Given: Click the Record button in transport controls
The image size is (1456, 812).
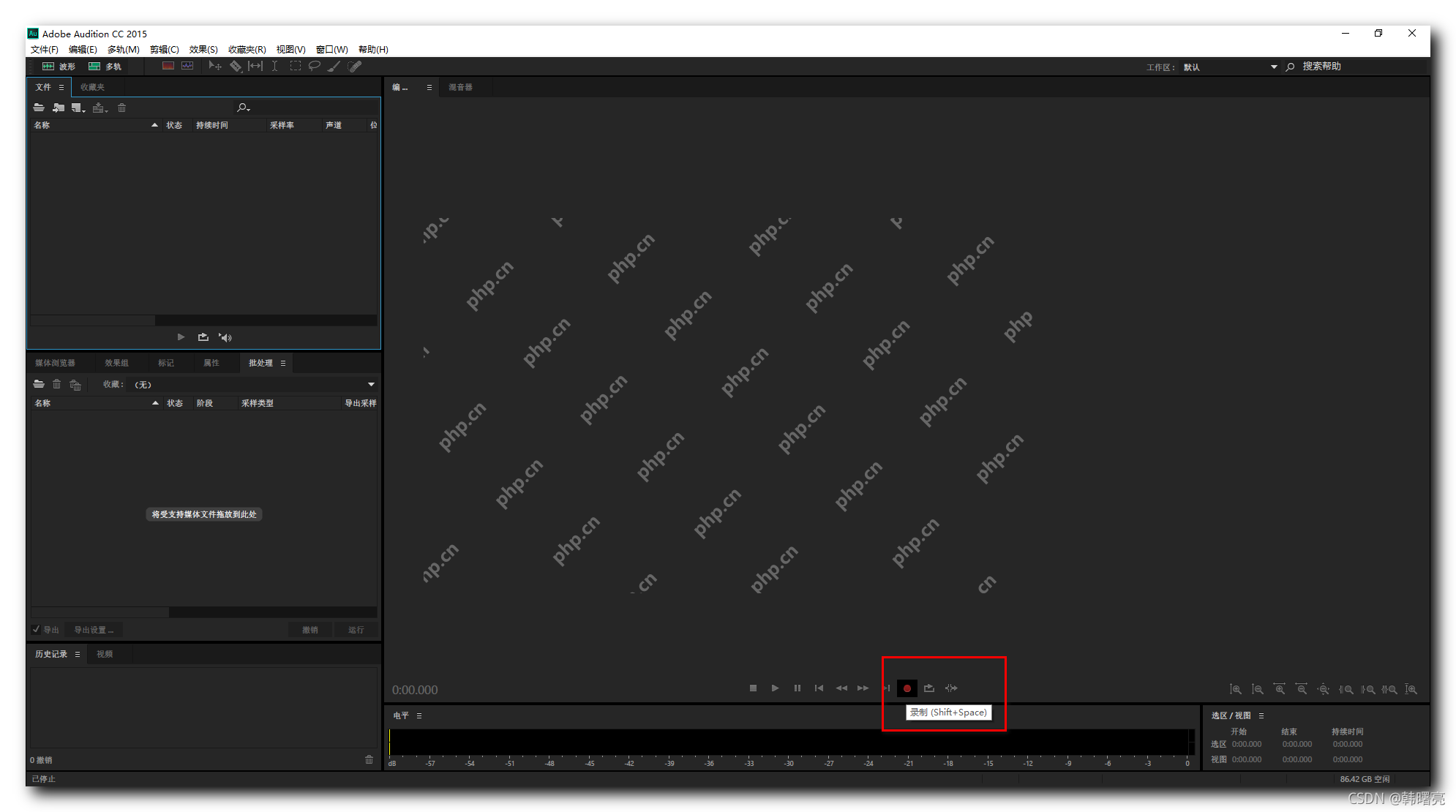Looking at the screenshot, I should [907, 688].
